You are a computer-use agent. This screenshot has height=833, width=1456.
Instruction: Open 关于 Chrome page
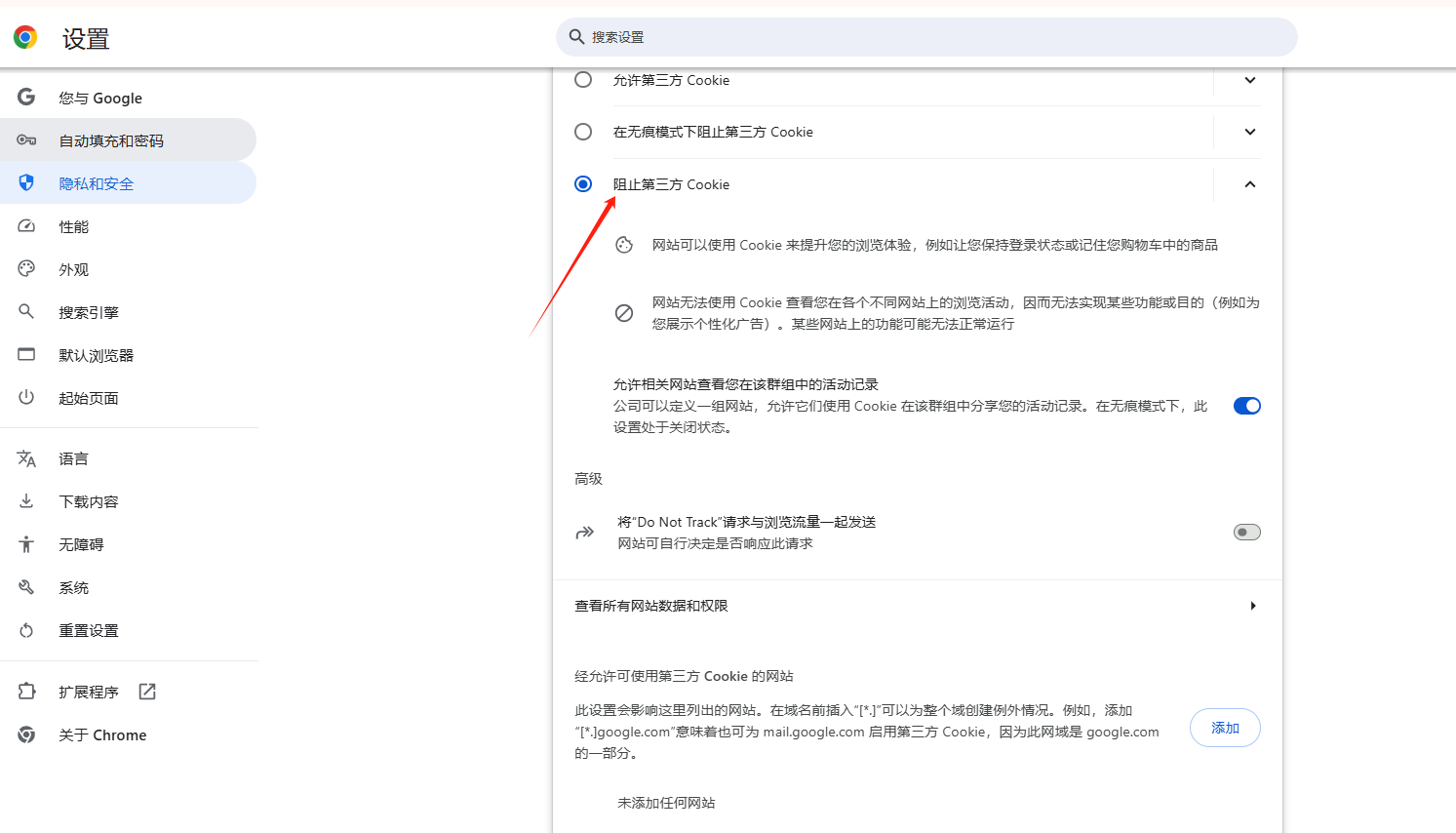[128, 734]
